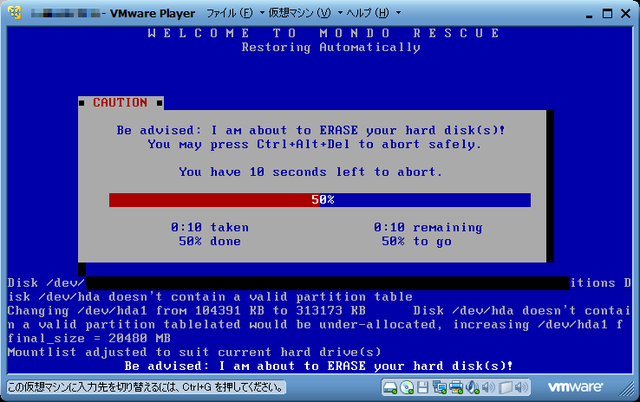
Task: Click the '50% to go' label
Action: pyautogui.click(x=417, y=241)
